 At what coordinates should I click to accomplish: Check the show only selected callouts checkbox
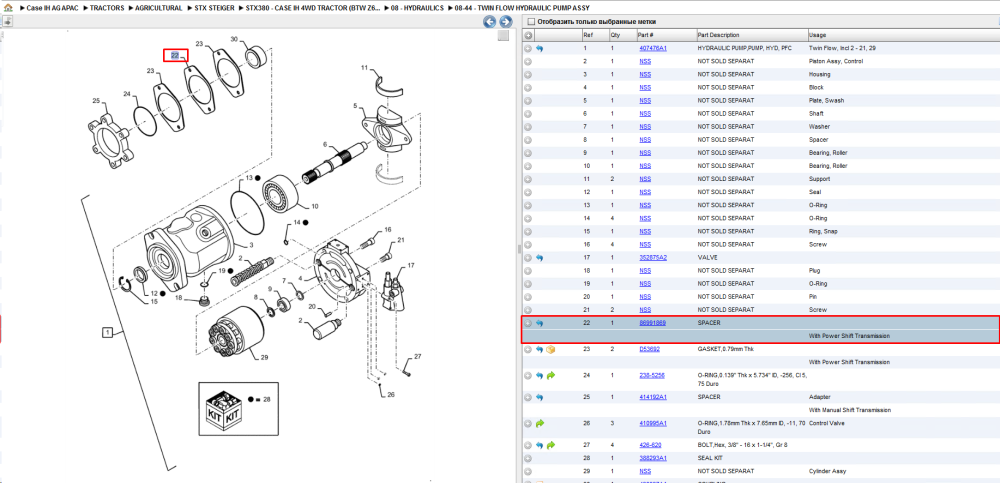[531, 22]
